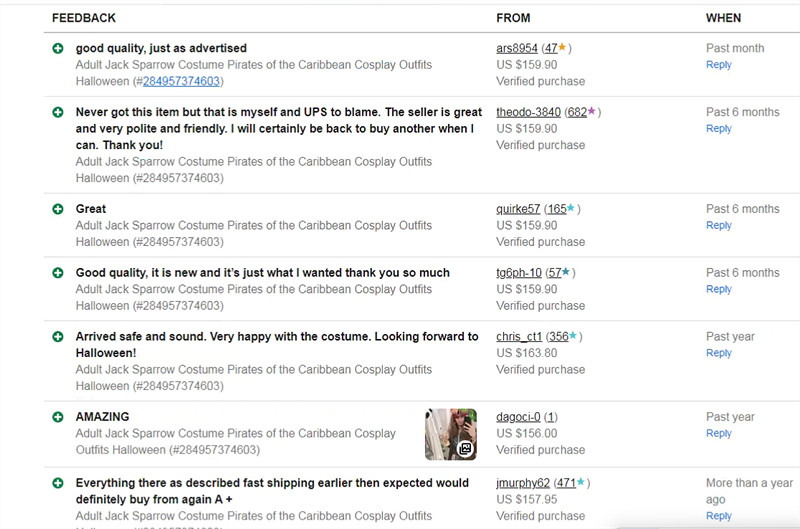Click the teal star next to quirke57's score

[x=571, y=209]
